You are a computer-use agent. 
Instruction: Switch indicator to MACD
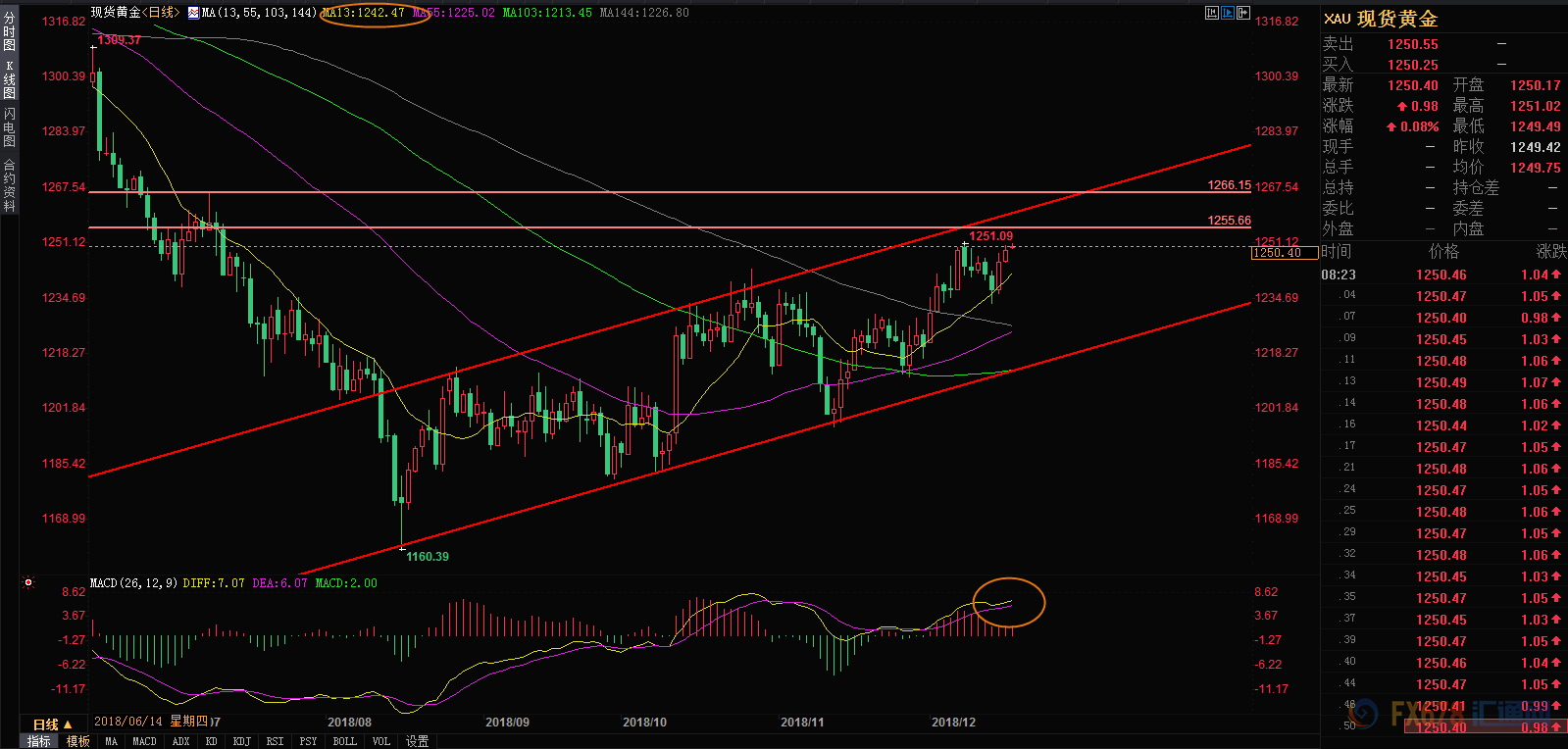pyautogui.click(x=144, y=741)
